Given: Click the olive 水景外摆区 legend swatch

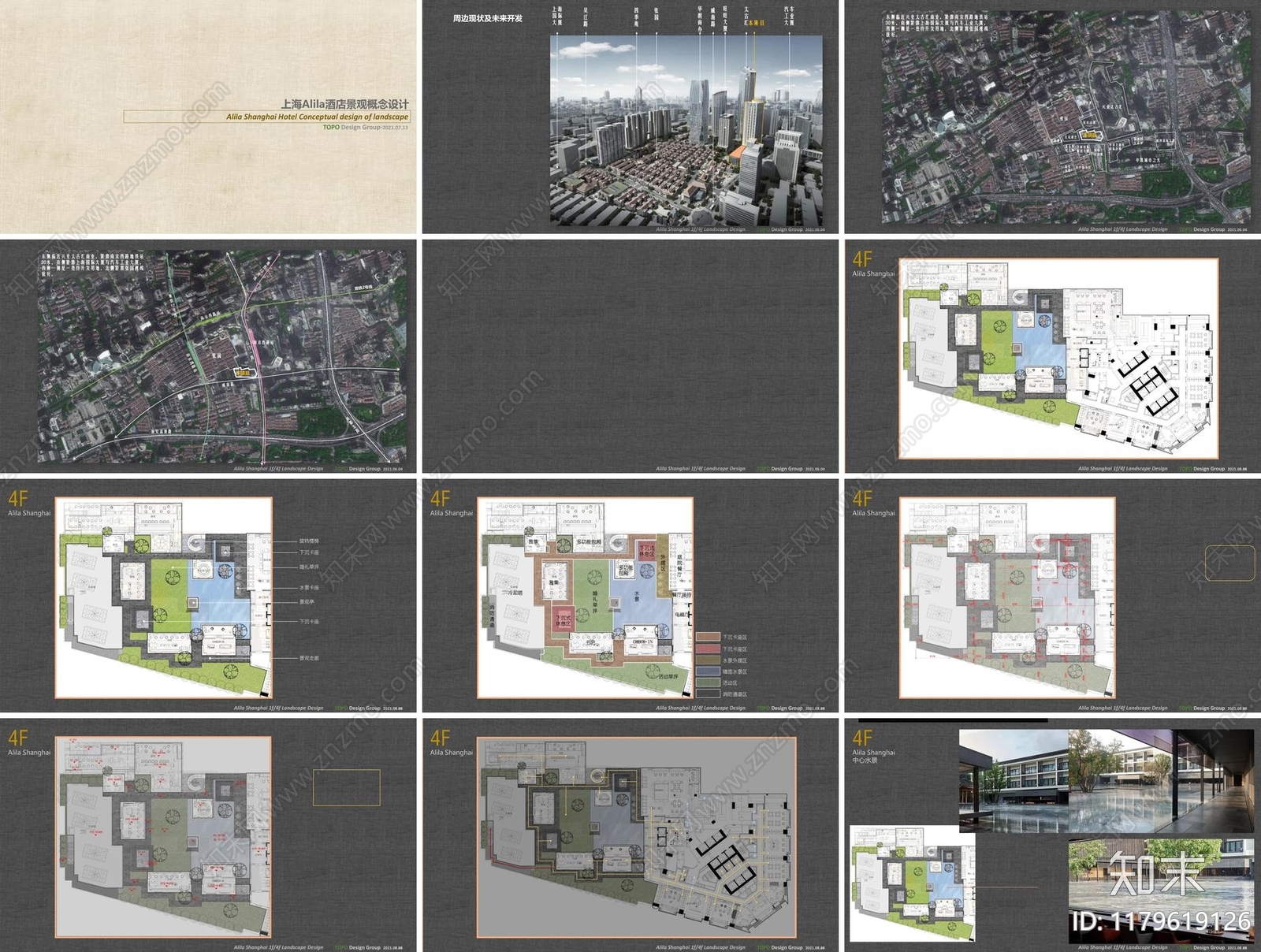Looking at the screenshot, I should 708,660.
